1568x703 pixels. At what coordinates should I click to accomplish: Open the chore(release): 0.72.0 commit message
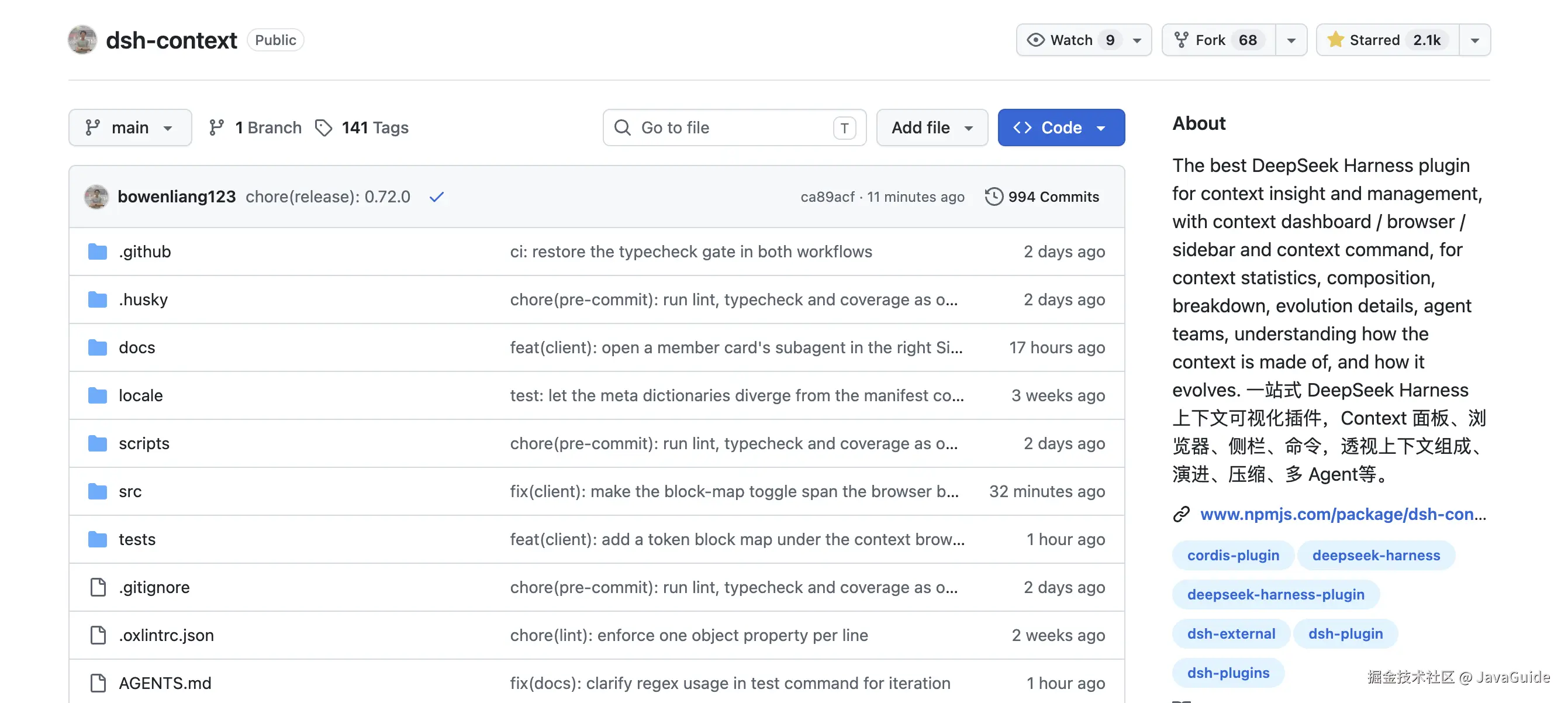point(327,197)
